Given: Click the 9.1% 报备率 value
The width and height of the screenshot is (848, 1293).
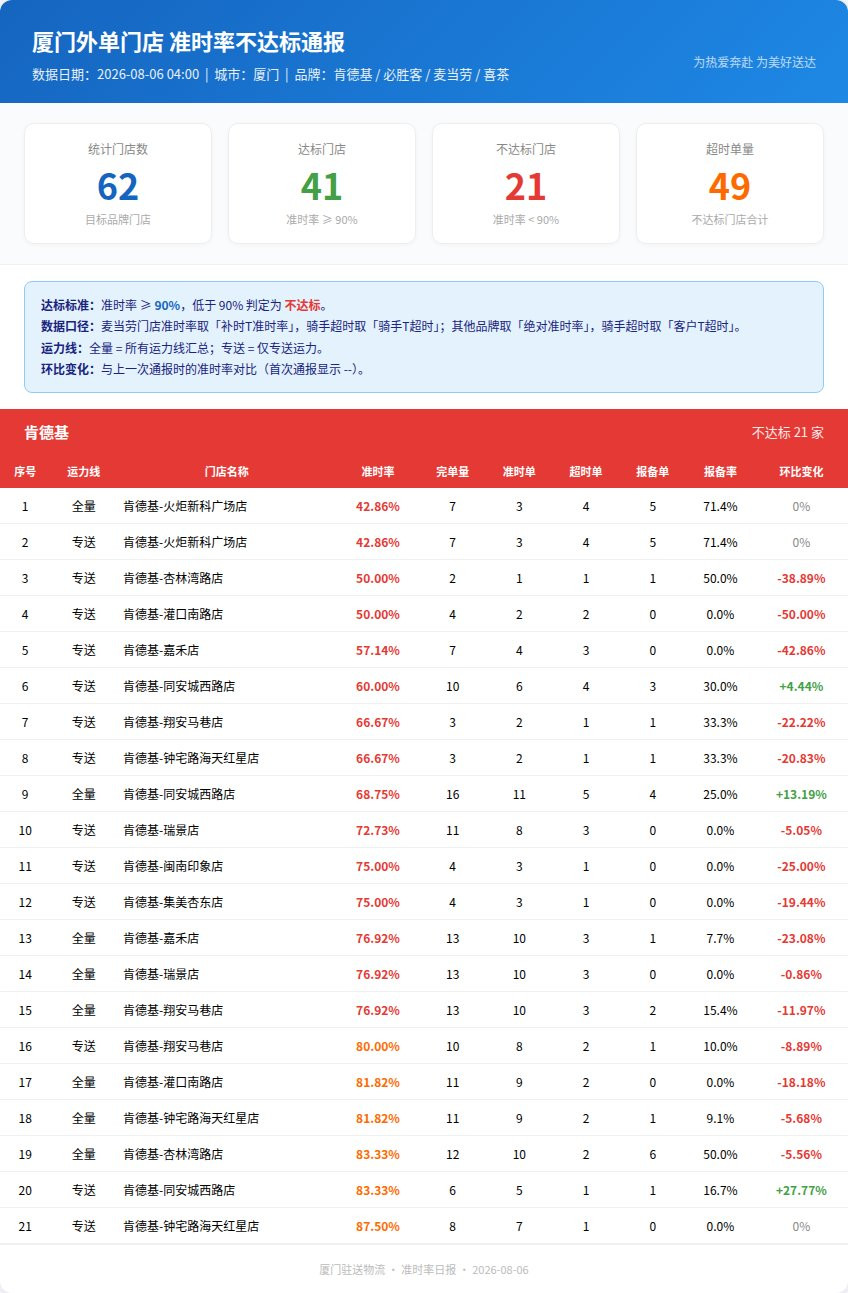Looking at the screenshot, I should click(720, 1119).
